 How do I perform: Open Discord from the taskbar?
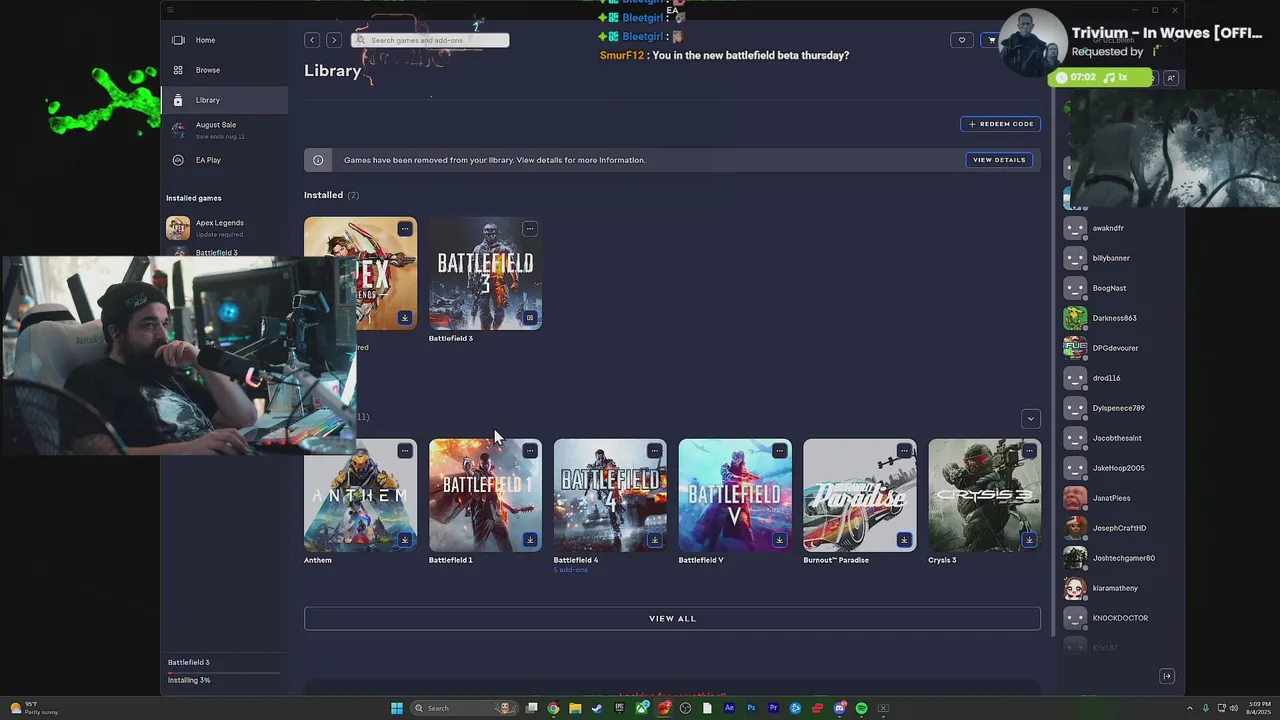click(840, 708)
